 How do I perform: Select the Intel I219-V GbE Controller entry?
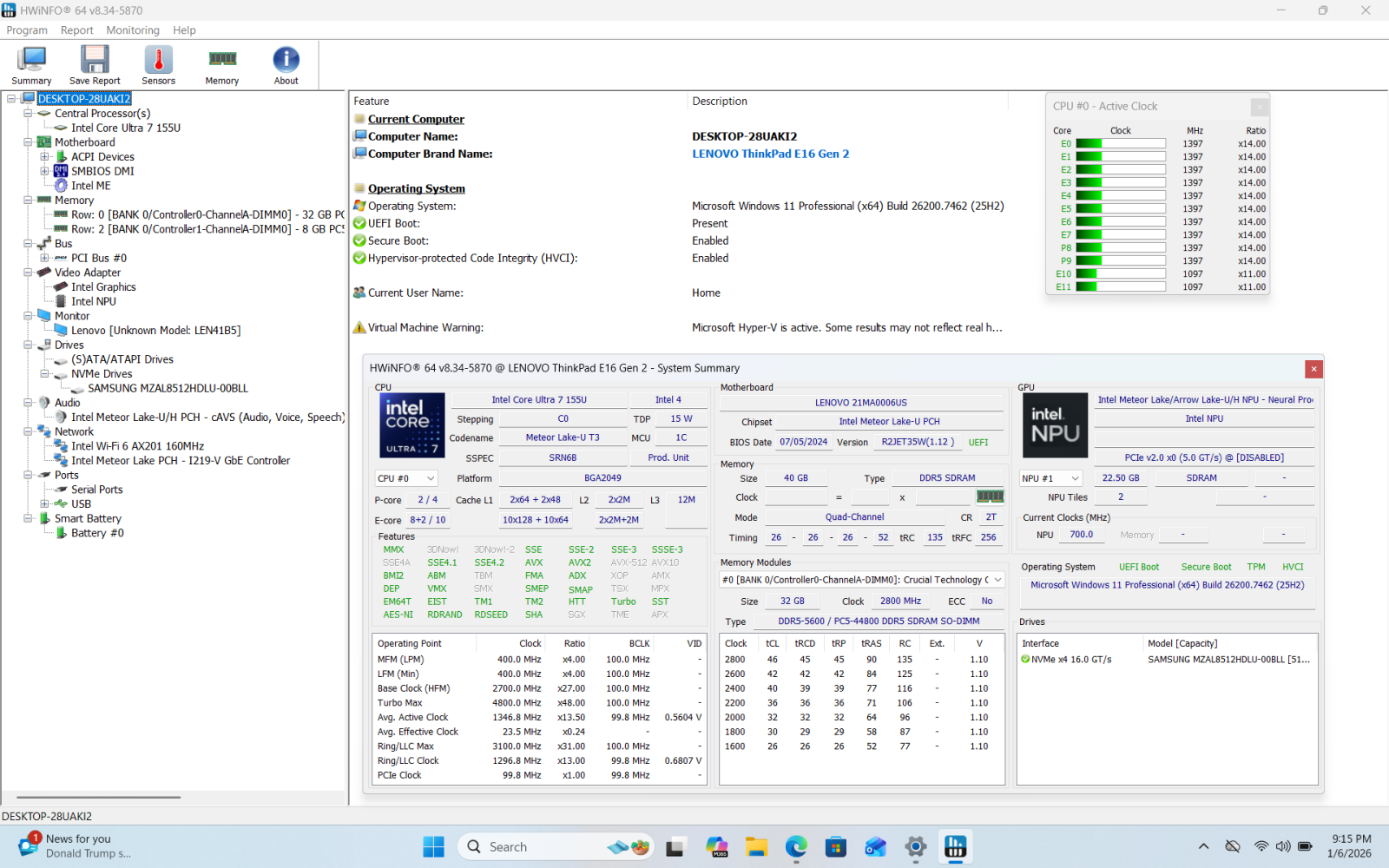pyautogui.click(x=181, y=461)
